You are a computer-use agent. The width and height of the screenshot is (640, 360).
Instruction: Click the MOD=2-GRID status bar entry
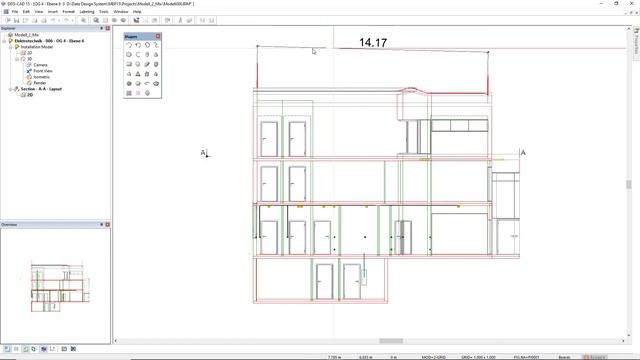tap(433, 357)
